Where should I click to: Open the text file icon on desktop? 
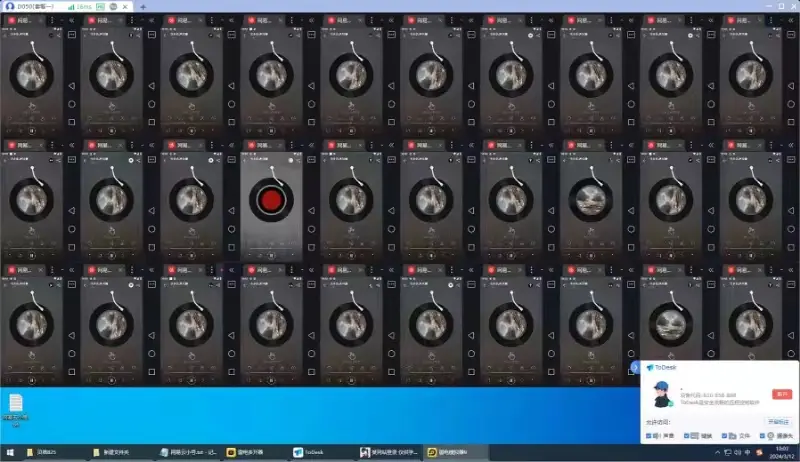tap(15, 409)
